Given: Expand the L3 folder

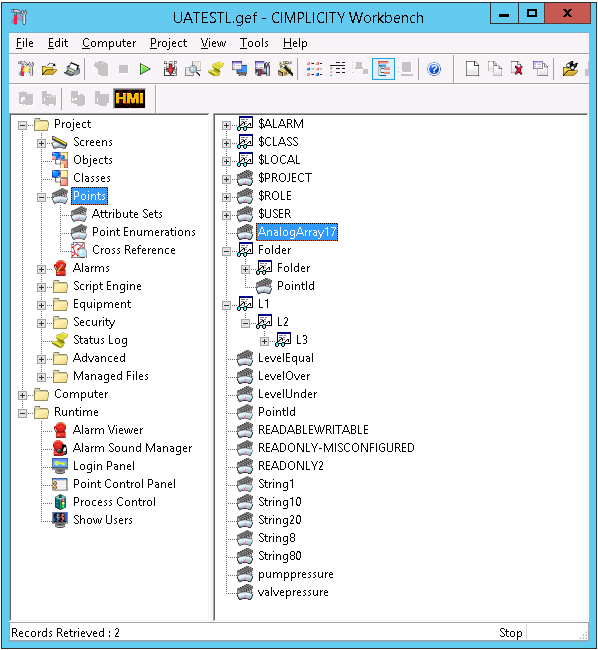Looking at the screenshot, I should coord(264,341).
